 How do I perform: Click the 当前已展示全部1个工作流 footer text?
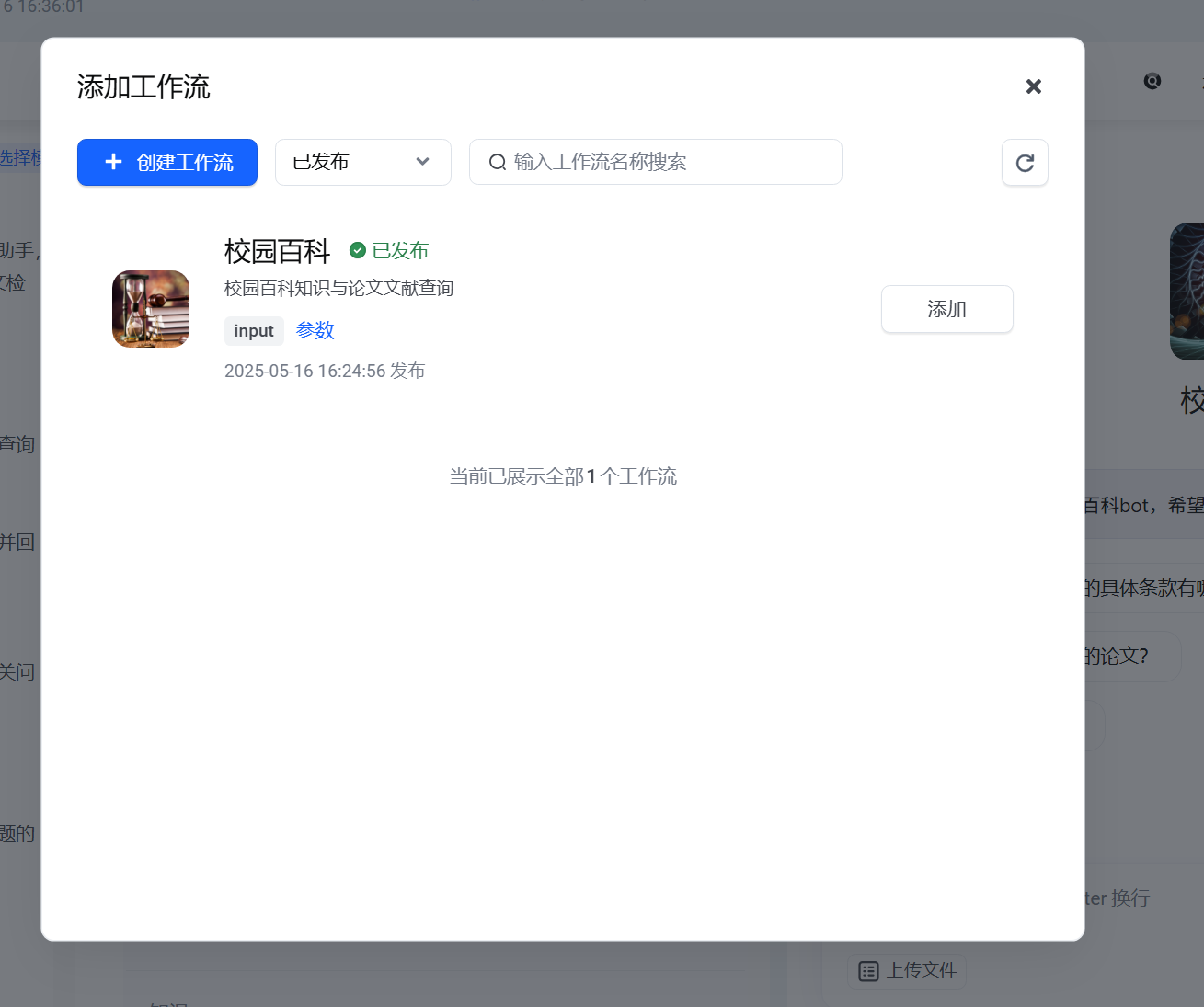tap(563, 476)
